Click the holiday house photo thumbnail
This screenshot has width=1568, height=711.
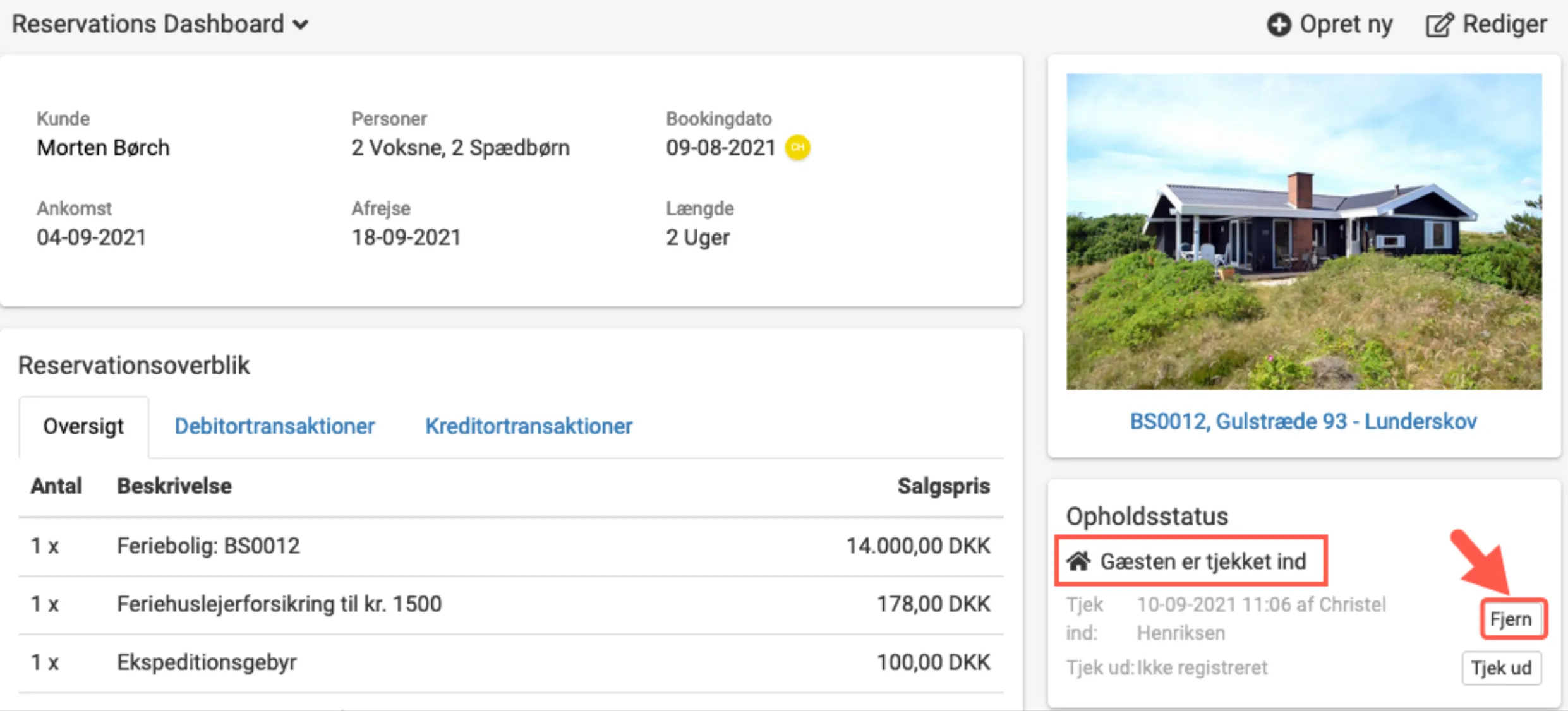click(x=1304, y=231)
